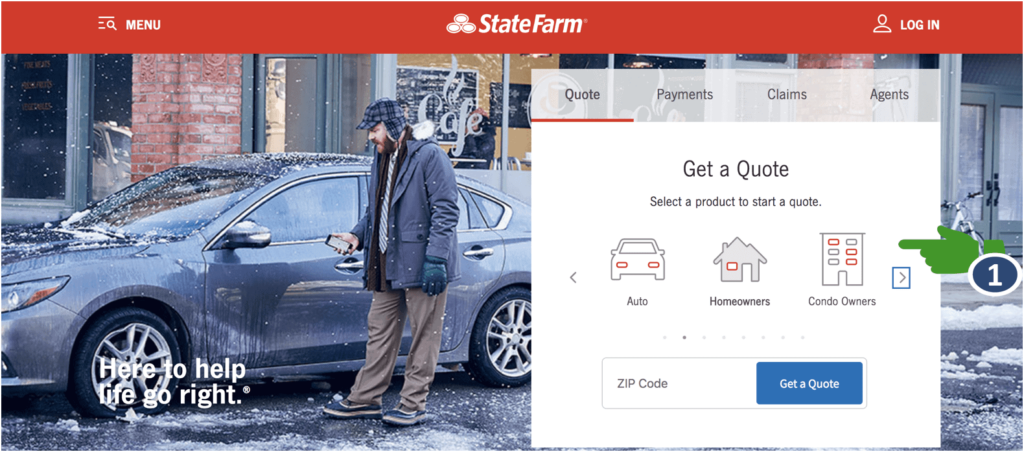Pick the Condo Owners building icon
1024x452 pixels.
842,259
